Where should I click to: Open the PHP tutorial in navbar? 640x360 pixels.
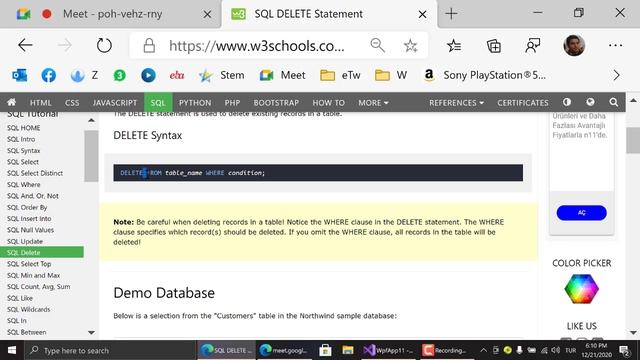(232, 103)
